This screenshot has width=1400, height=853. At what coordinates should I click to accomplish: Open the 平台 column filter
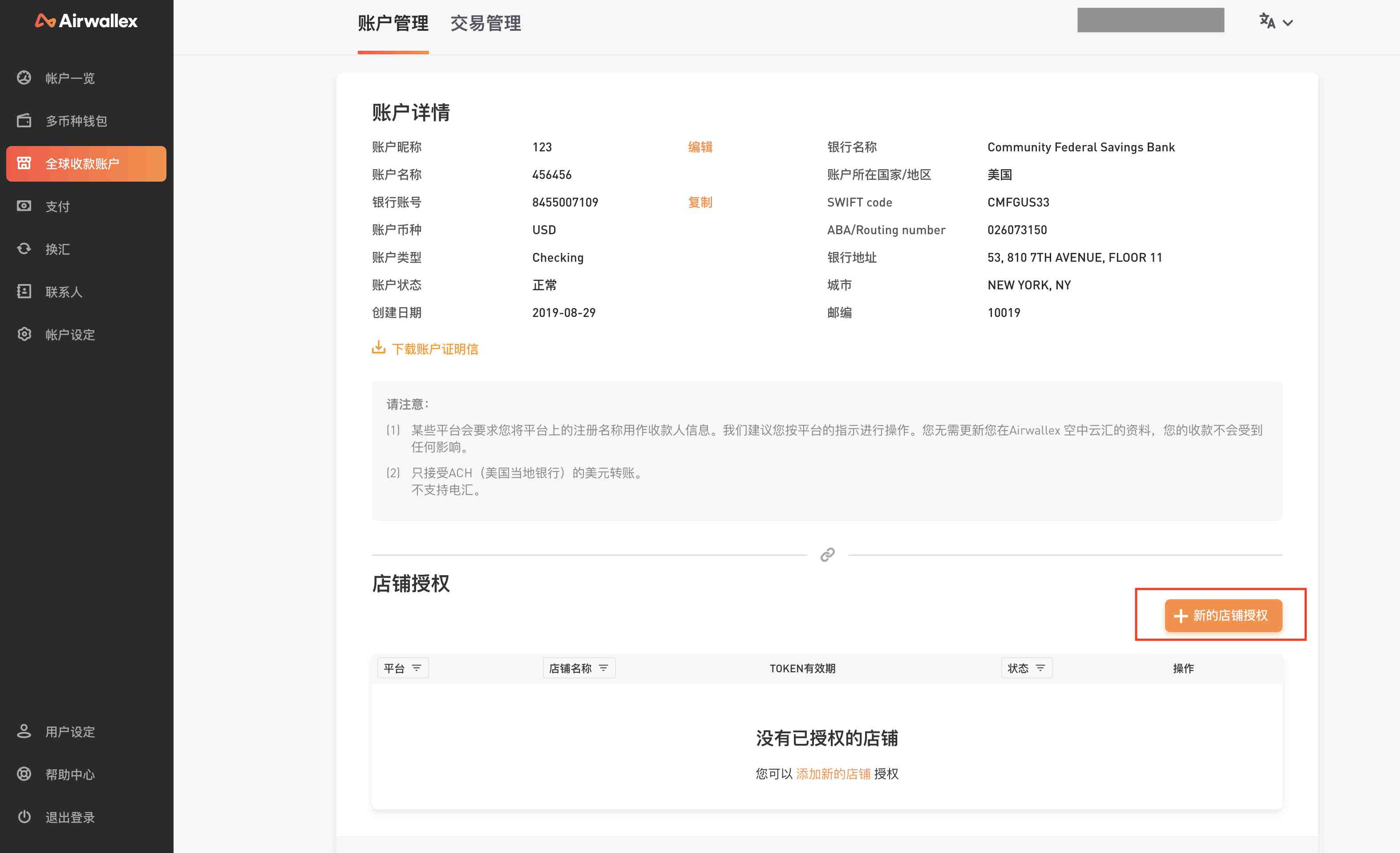point(403,668)
